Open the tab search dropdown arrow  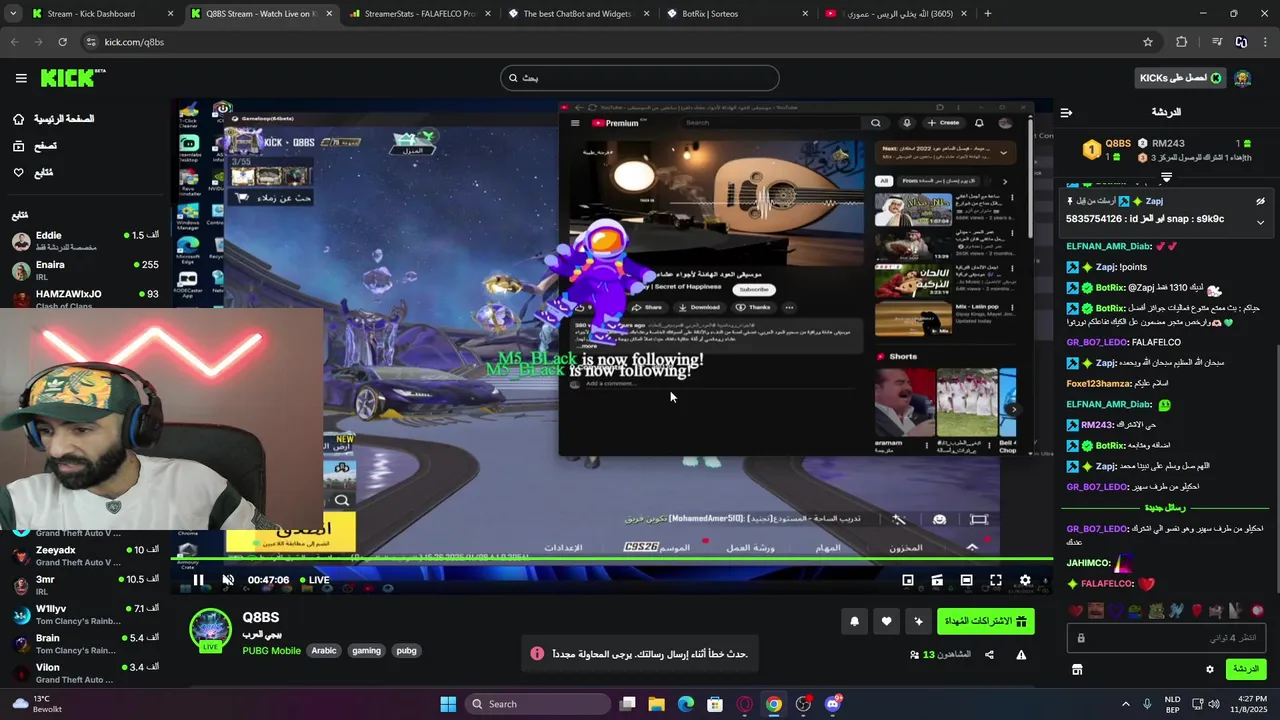(x=12, y=14)
